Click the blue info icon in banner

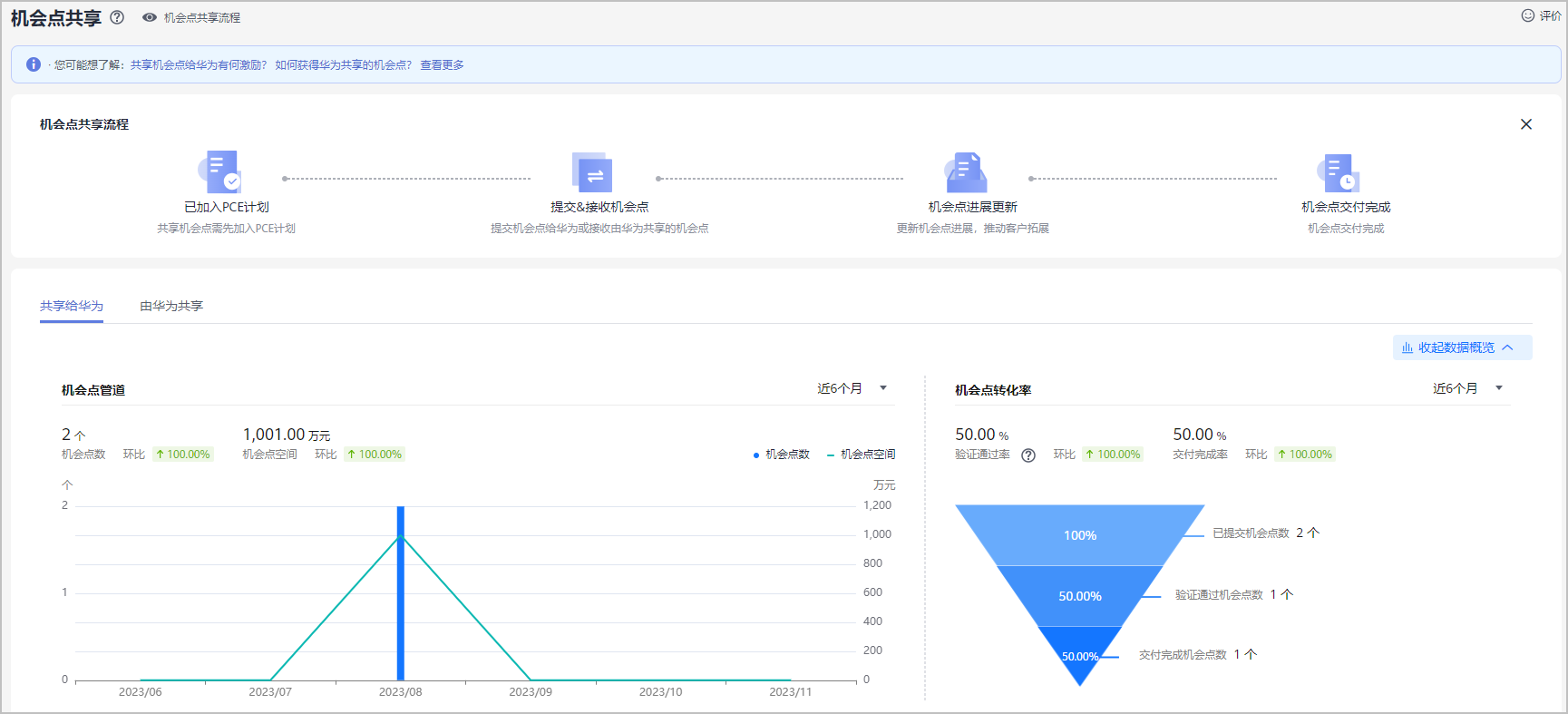[x=34, y=64]
